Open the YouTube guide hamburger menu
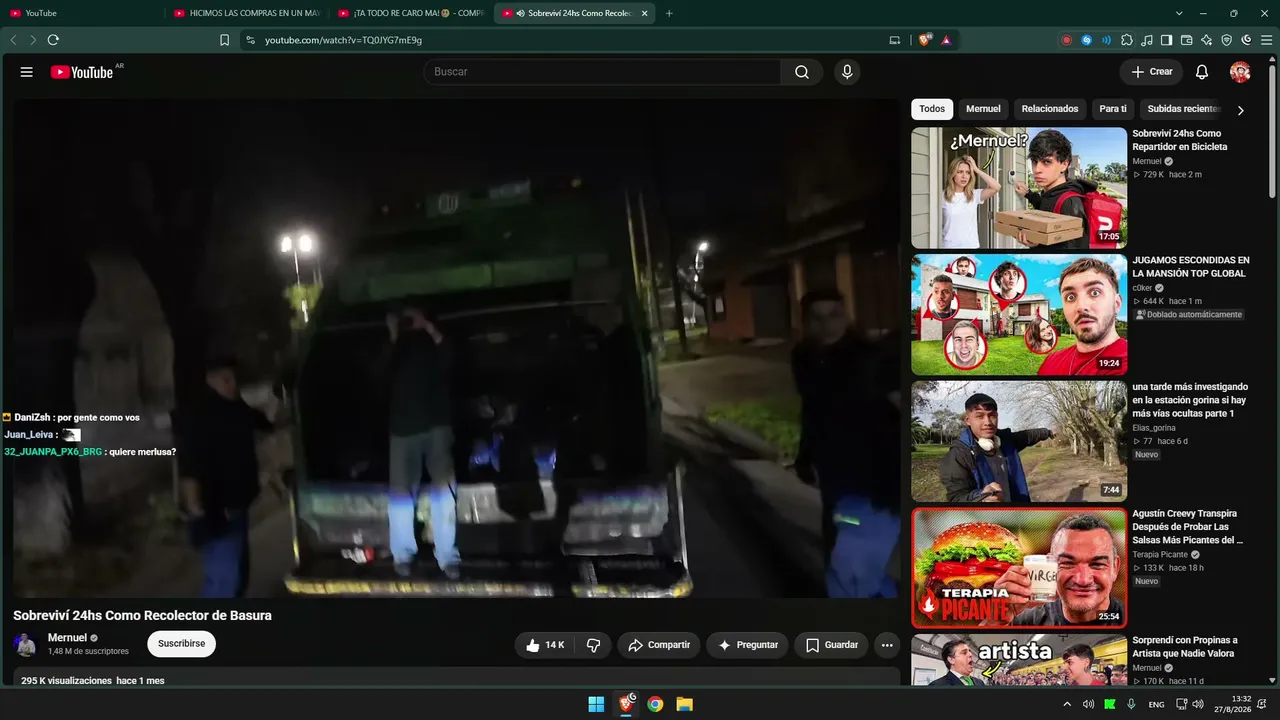1280x720 pixels. click(27, 72)
